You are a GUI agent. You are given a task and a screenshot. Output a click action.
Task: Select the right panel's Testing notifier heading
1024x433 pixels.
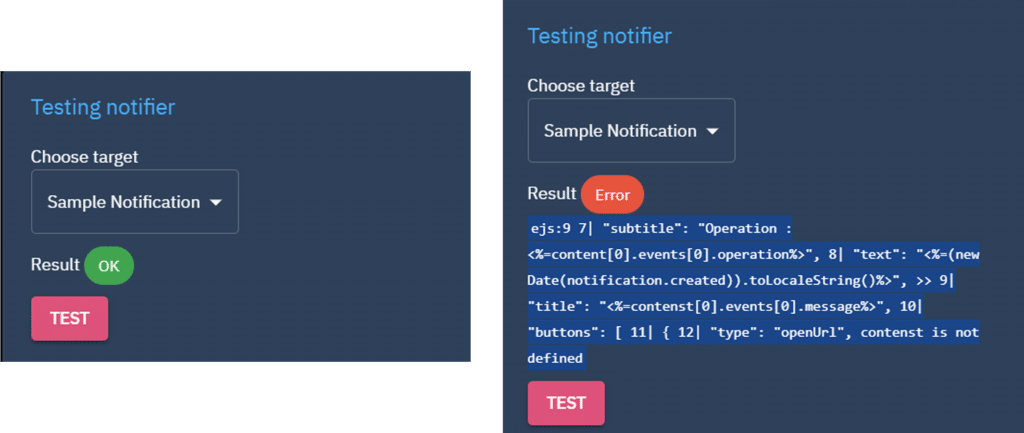click(x=599, y=36)
